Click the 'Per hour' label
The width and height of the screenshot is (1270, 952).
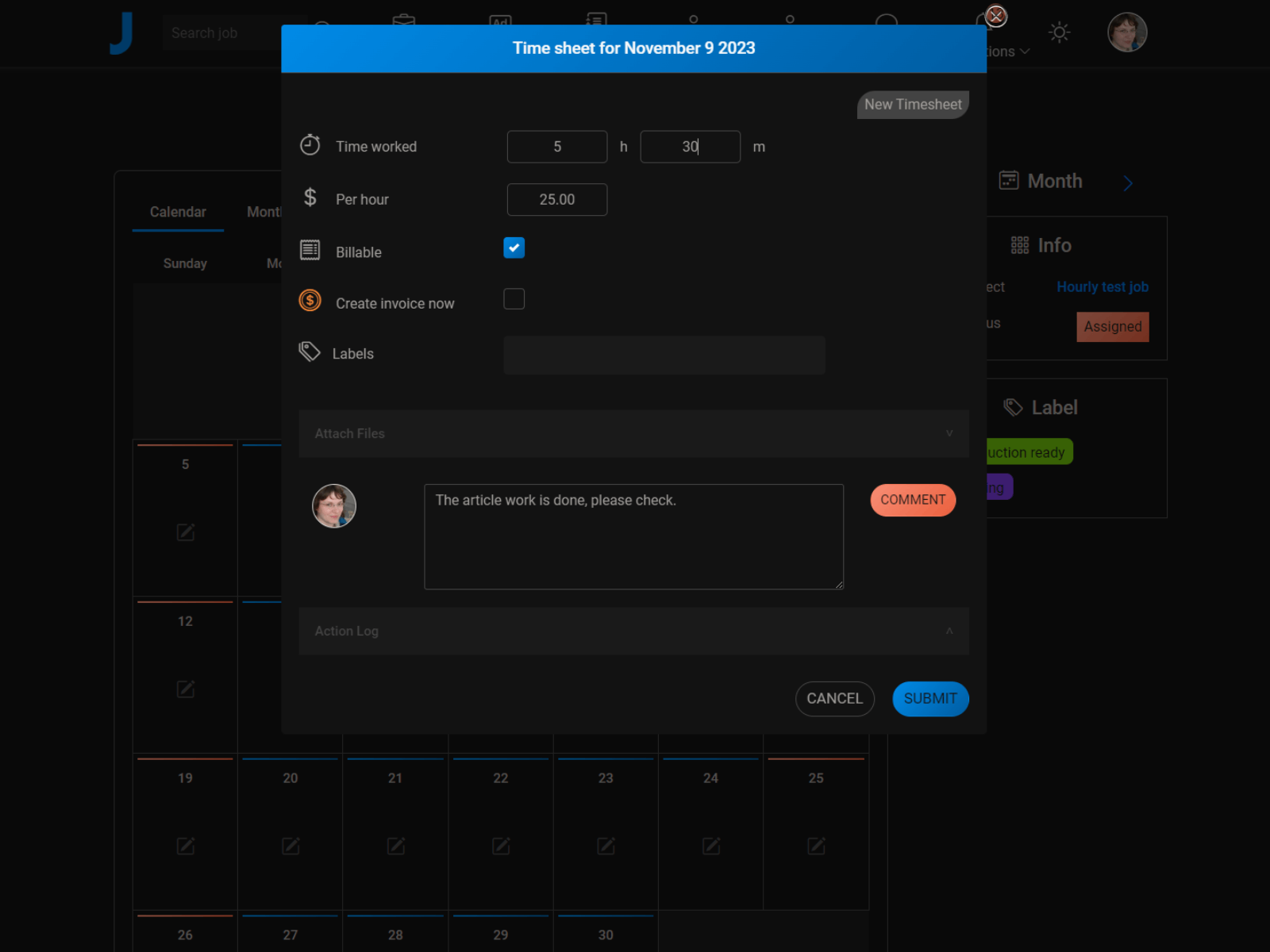click(x=362, y=200)
